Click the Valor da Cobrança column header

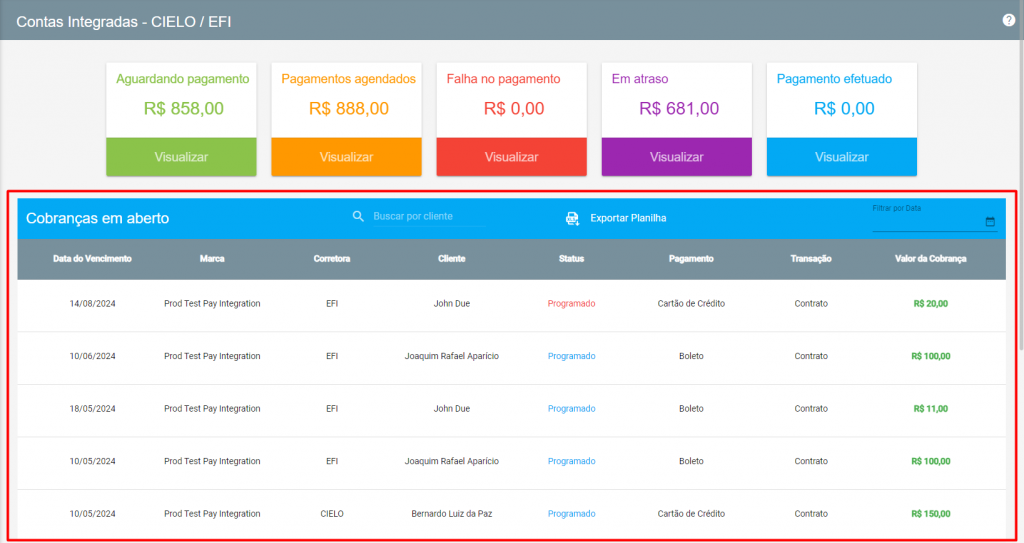(931, 259)
